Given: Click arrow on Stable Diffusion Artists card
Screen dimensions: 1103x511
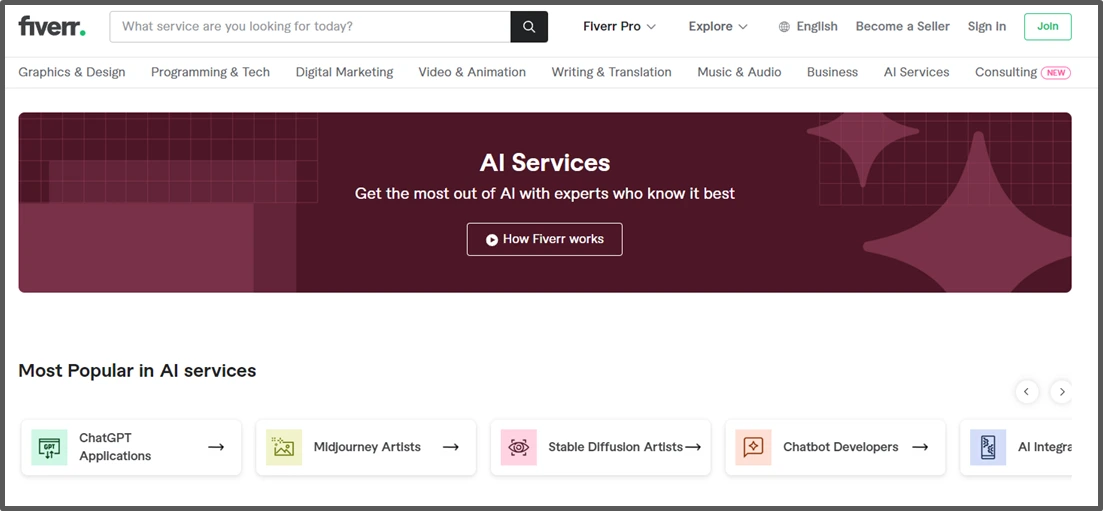Looking at the screenshot, I should 693,447.
